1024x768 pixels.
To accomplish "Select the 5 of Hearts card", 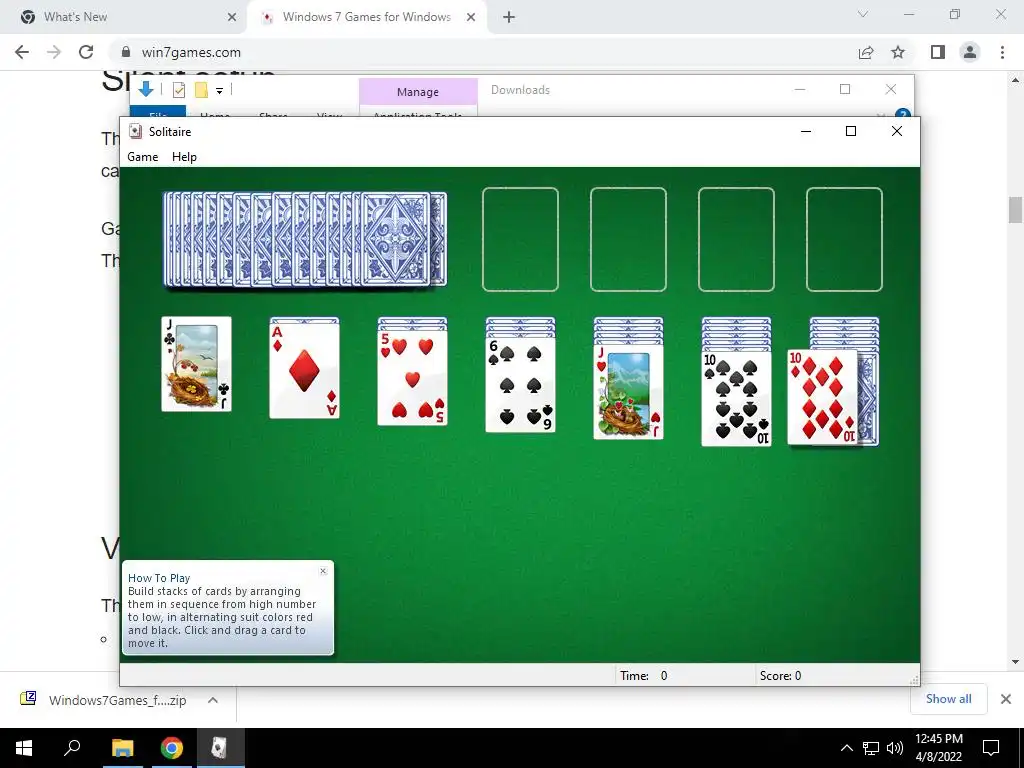I will coord(412,378).
